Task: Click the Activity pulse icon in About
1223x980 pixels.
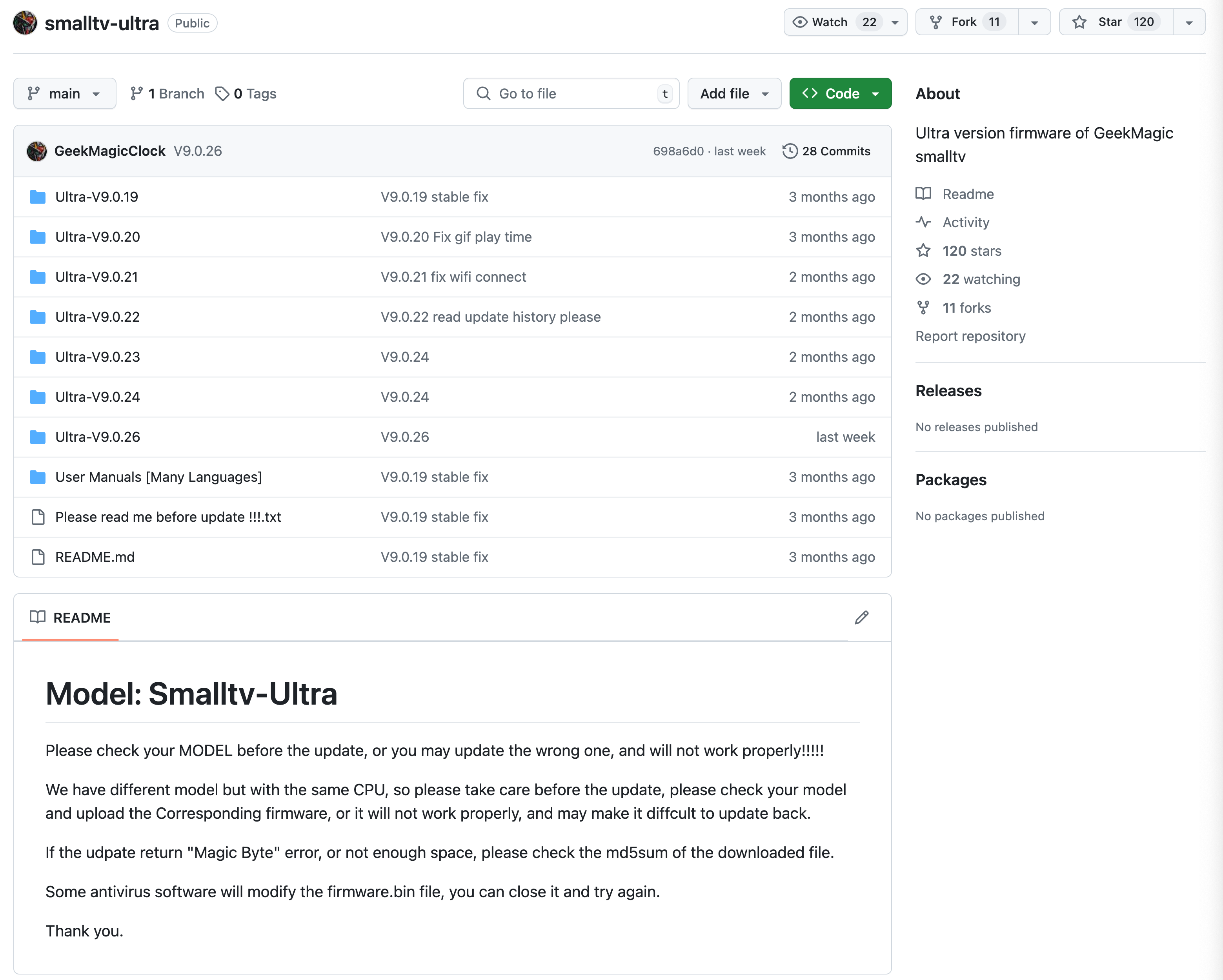Action: (x=923, y=222)
